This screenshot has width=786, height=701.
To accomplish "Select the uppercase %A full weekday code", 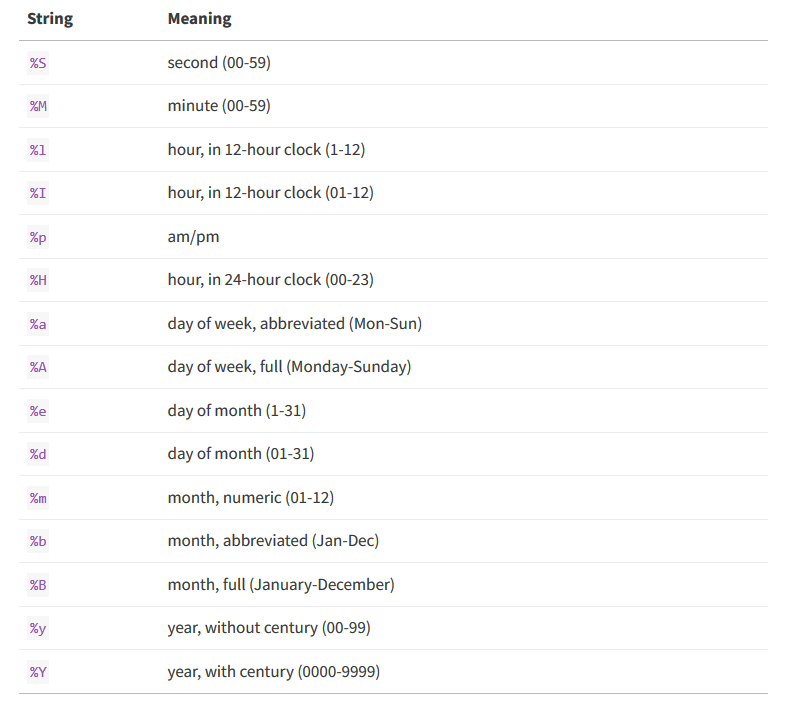I will pos(38,367).
